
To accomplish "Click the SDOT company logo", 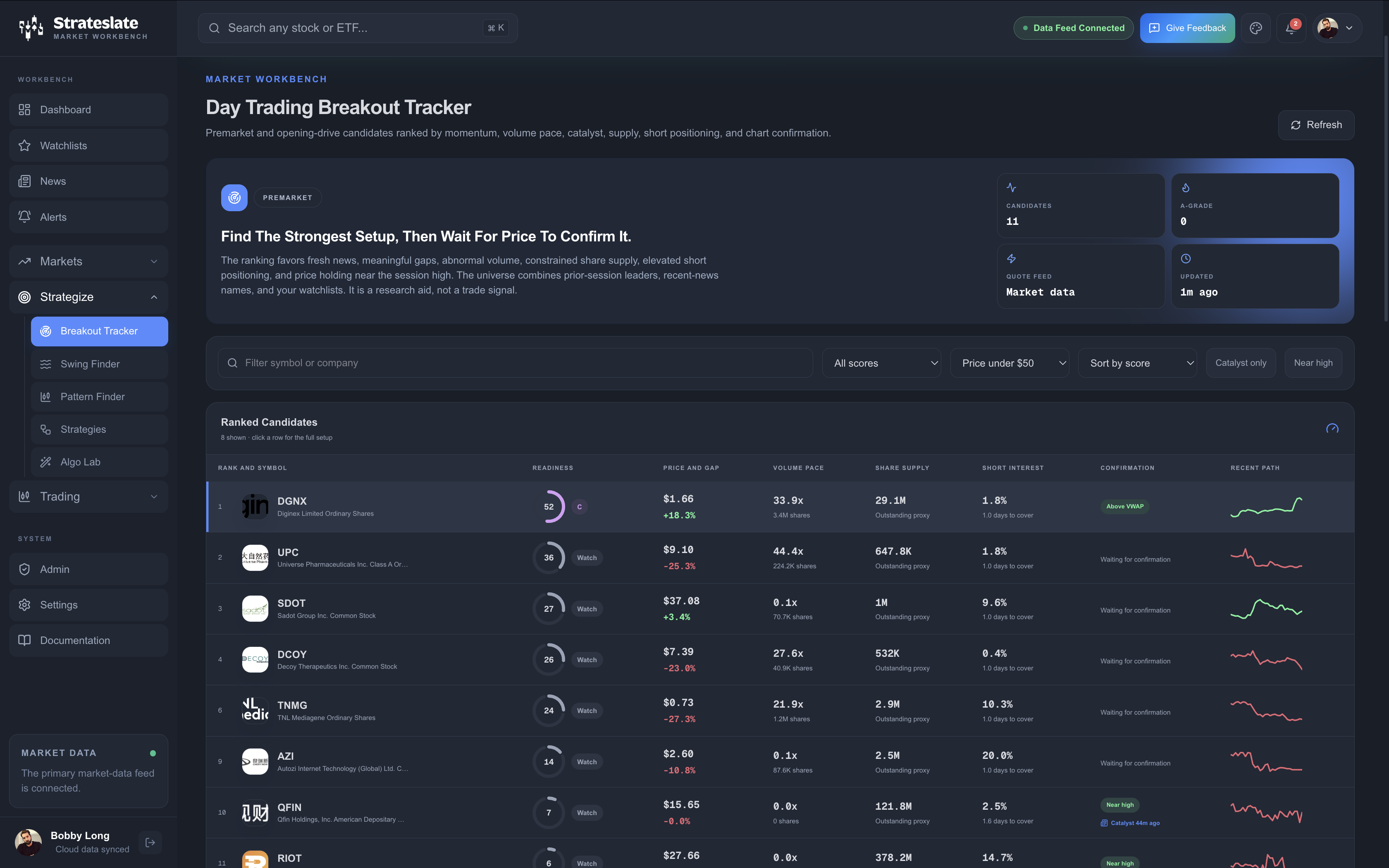I will (x=255, y=608).
